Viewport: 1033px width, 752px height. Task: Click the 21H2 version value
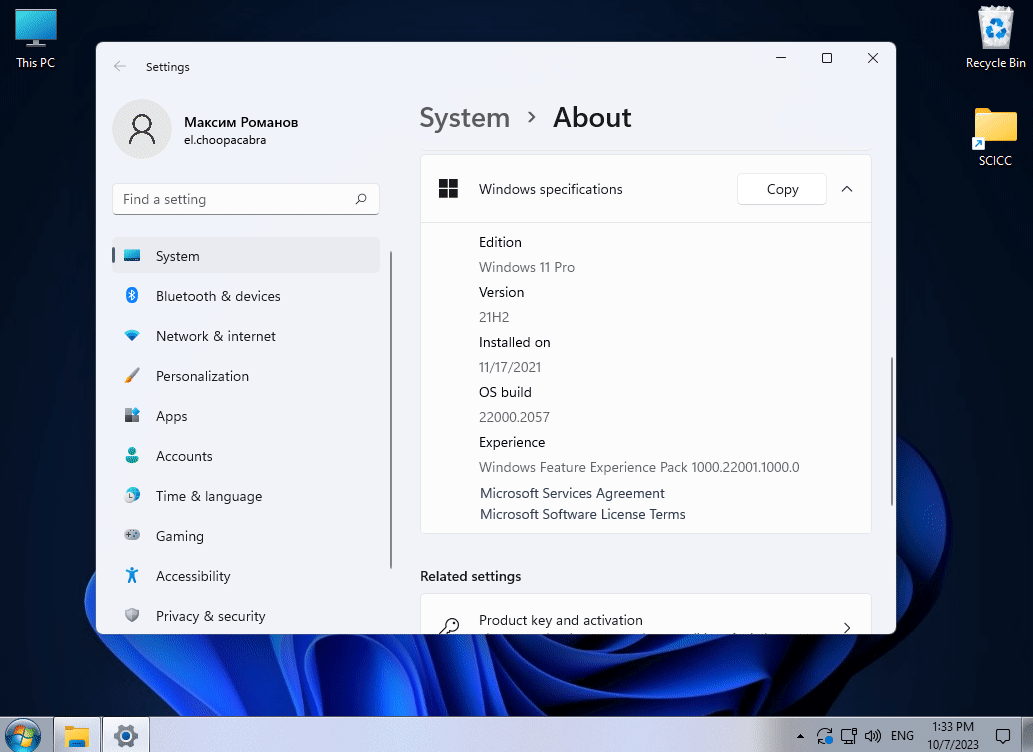pos(494,317)
